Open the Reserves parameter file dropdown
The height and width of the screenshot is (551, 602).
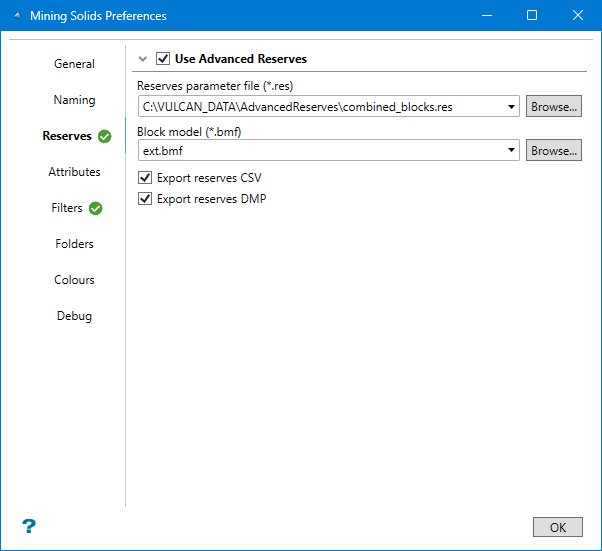tap(512, 107)
